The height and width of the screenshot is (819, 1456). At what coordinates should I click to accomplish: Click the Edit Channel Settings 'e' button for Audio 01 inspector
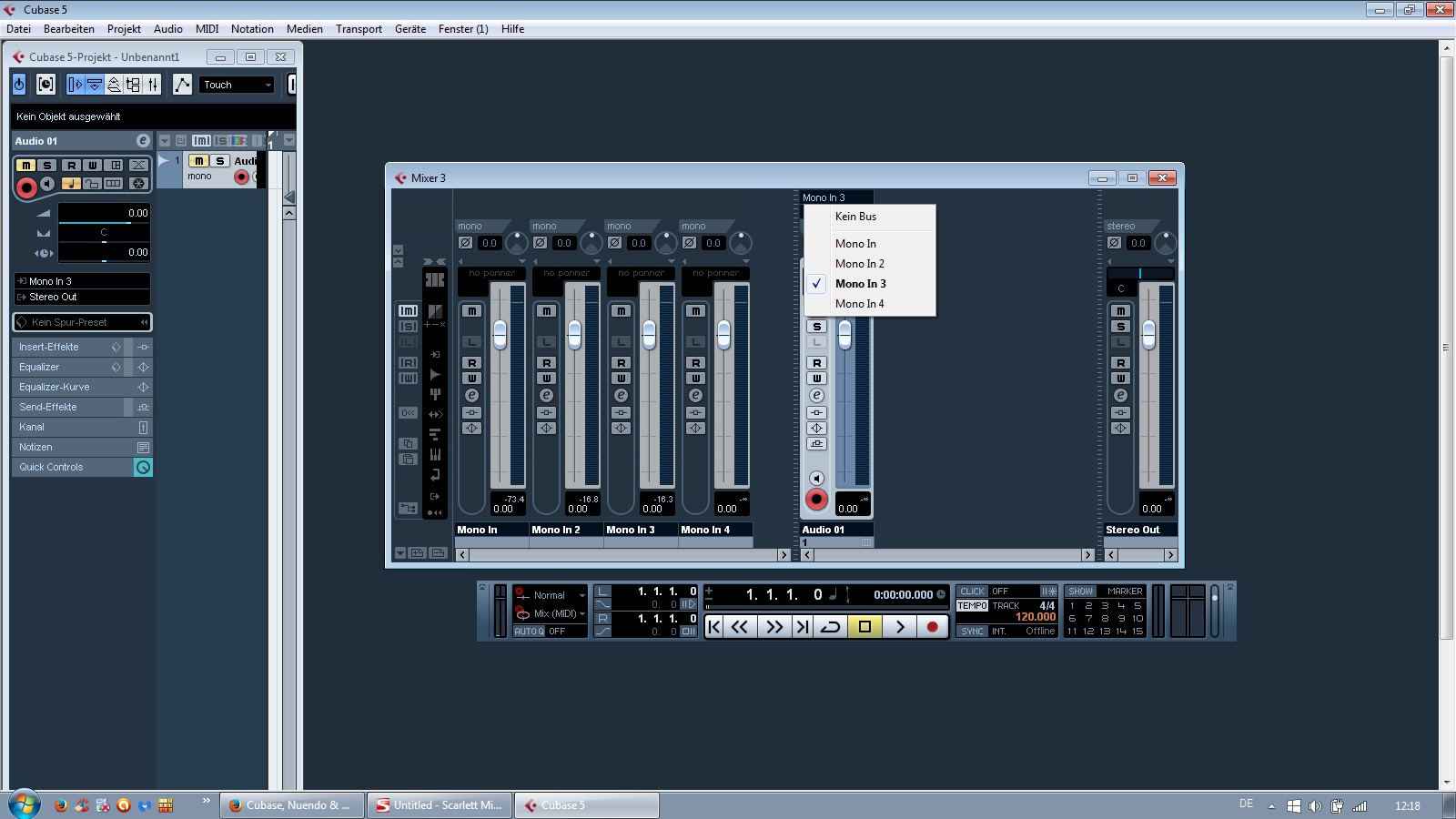pos(143,141)
